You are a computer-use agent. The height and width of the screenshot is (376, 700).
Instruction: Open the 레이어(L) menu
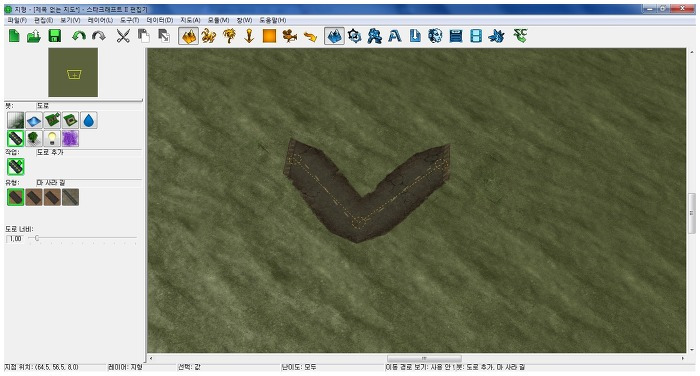100,20
